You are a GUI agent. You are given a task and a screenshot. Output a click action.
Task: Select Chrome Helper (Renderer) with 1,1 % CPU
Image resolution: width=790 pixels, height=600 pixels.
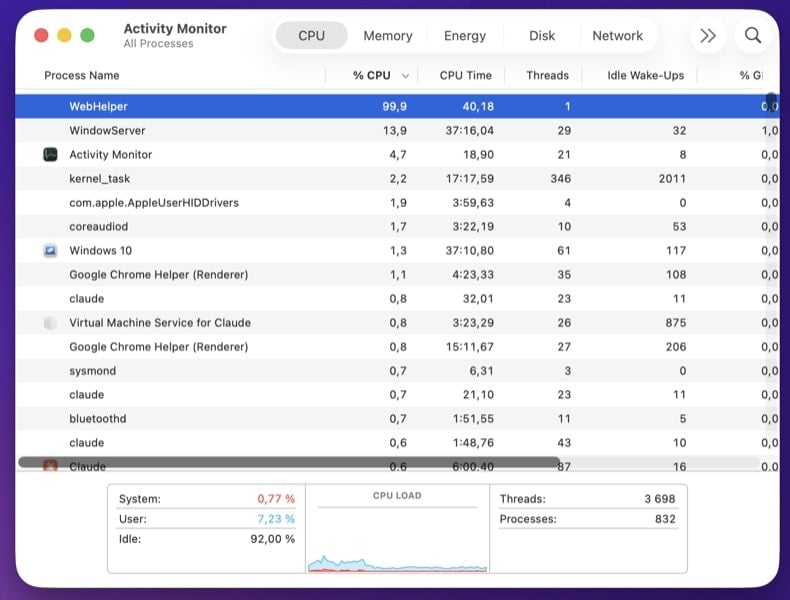coord(159,275)
